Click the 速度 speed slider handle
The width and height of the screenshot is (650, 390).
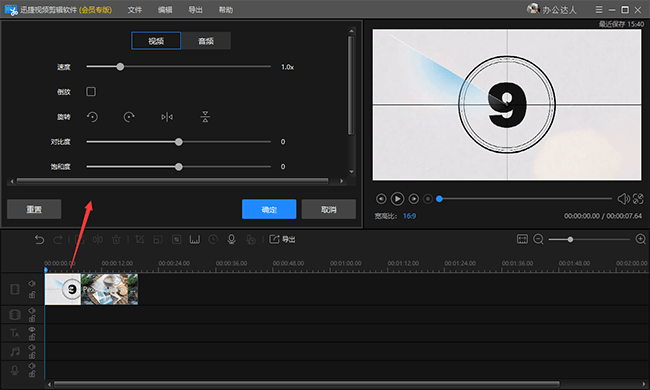(x=120, y=67)
